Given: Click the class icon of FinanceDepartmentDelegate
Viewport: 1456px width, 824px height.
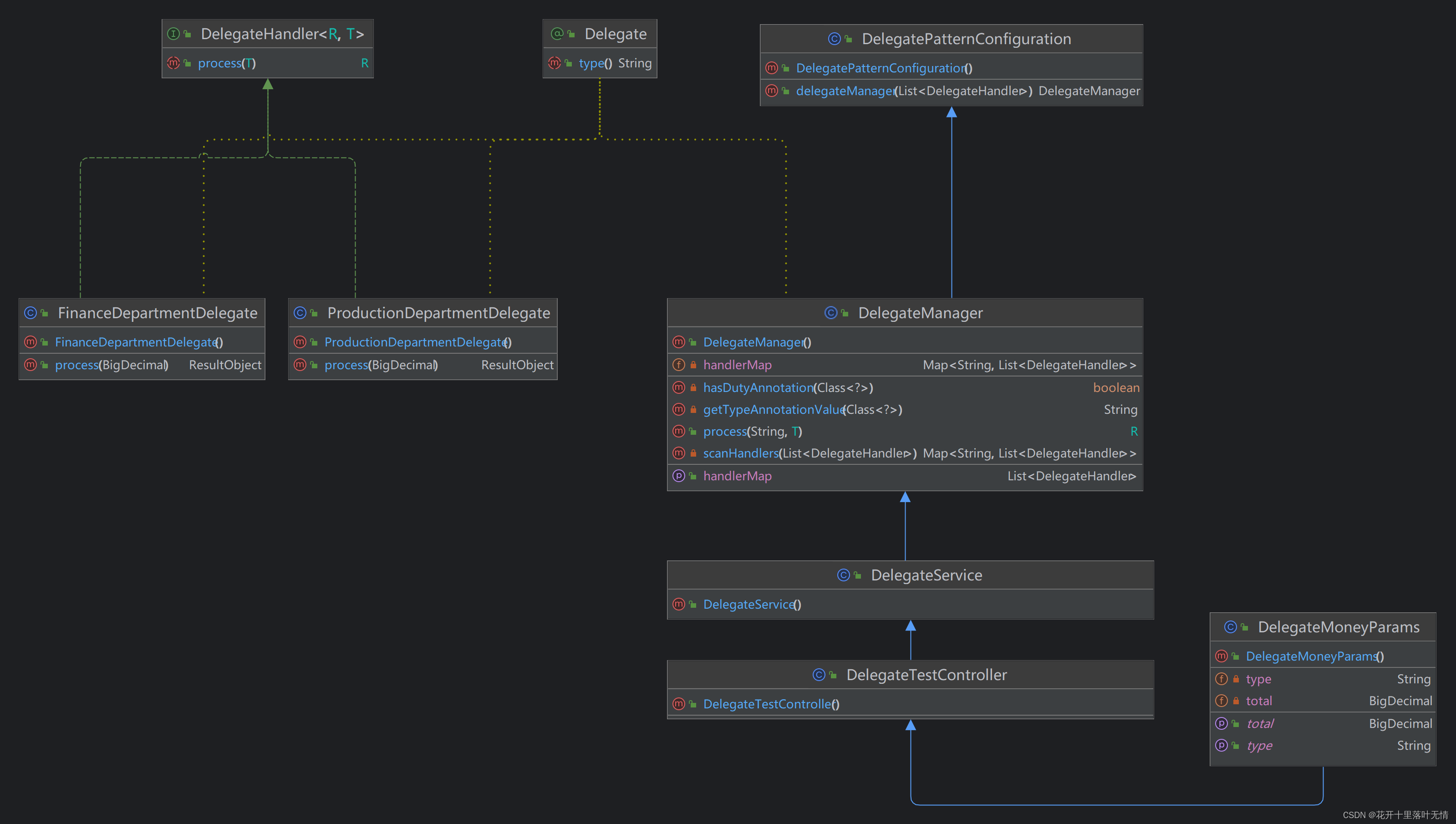Looking at the screenshot, I should coord(31,313).
